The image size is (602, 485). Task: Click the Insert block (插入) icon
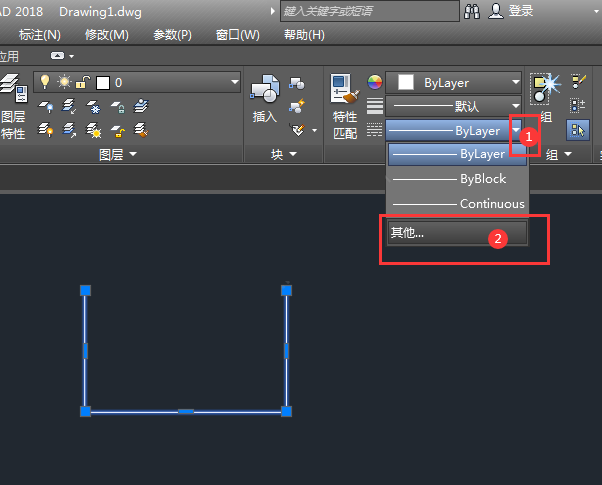click(265, 89)
